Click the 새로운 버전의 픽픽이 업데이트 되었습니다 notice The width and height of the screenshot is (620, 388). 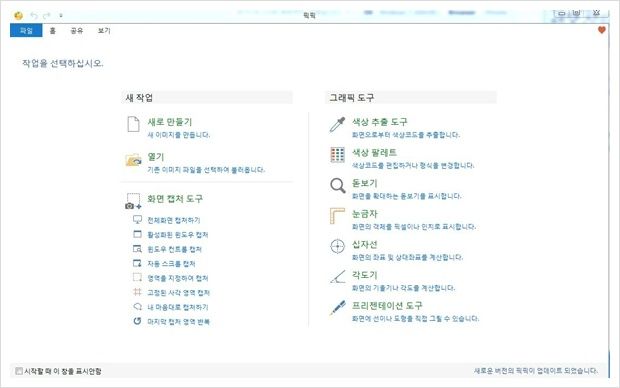point(536,371)
